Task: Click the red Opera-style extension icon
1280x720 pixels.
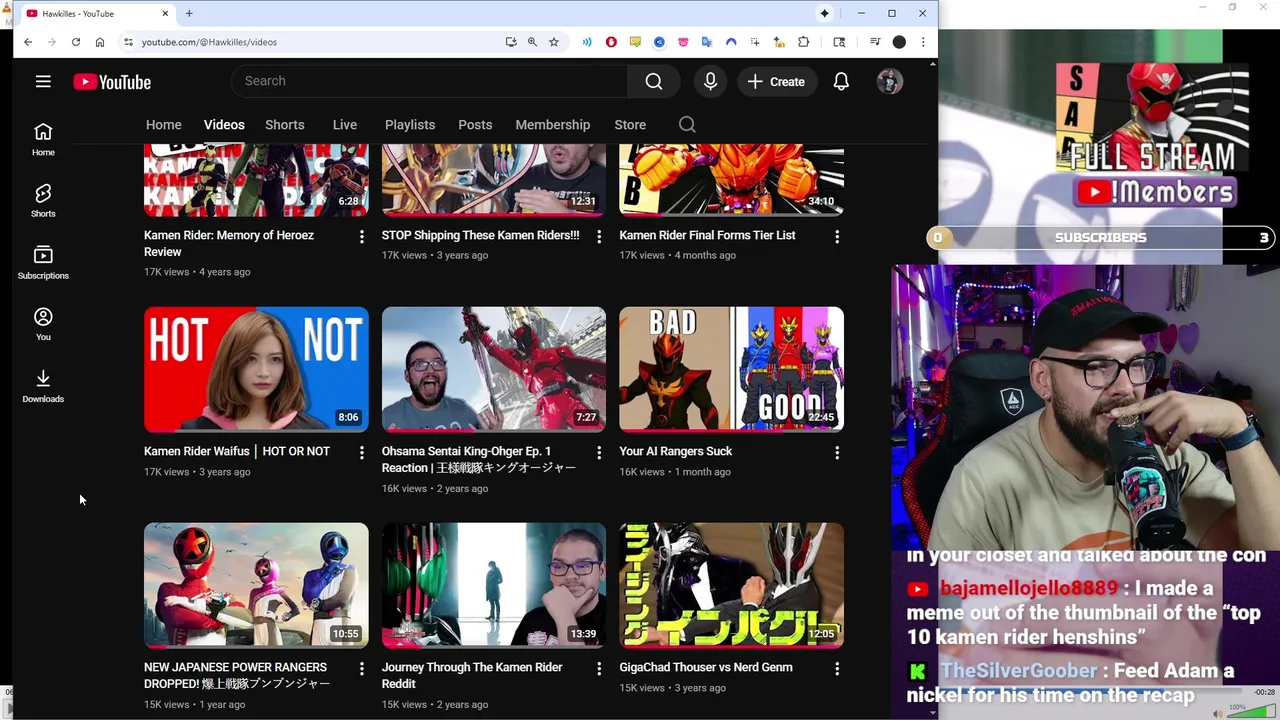Action: pyautogui.click(x=611, y=42)
